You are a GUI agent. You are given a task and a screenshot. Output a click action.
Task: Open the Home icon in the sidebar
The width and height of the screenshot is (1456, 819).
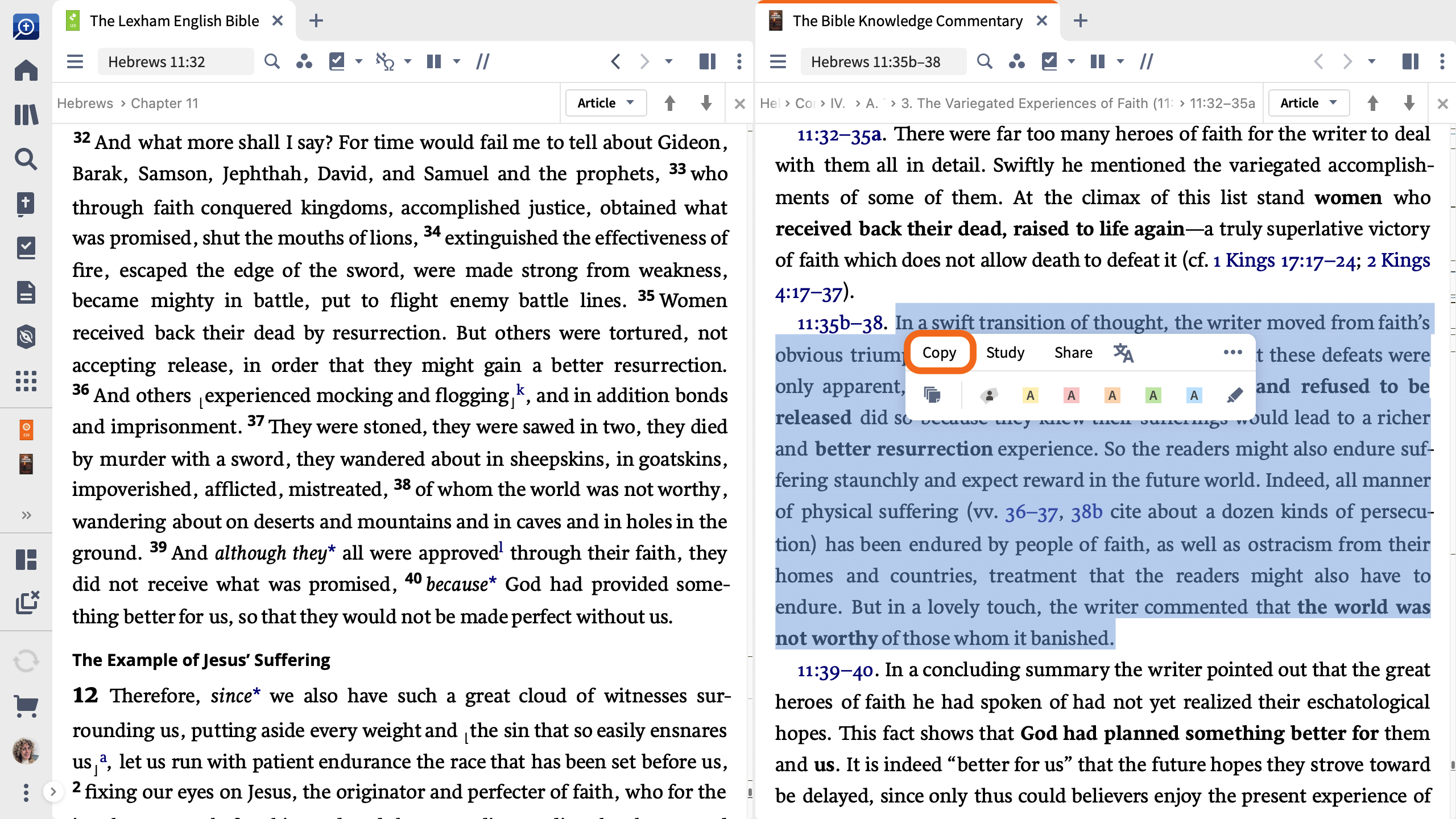coord(26,71)
